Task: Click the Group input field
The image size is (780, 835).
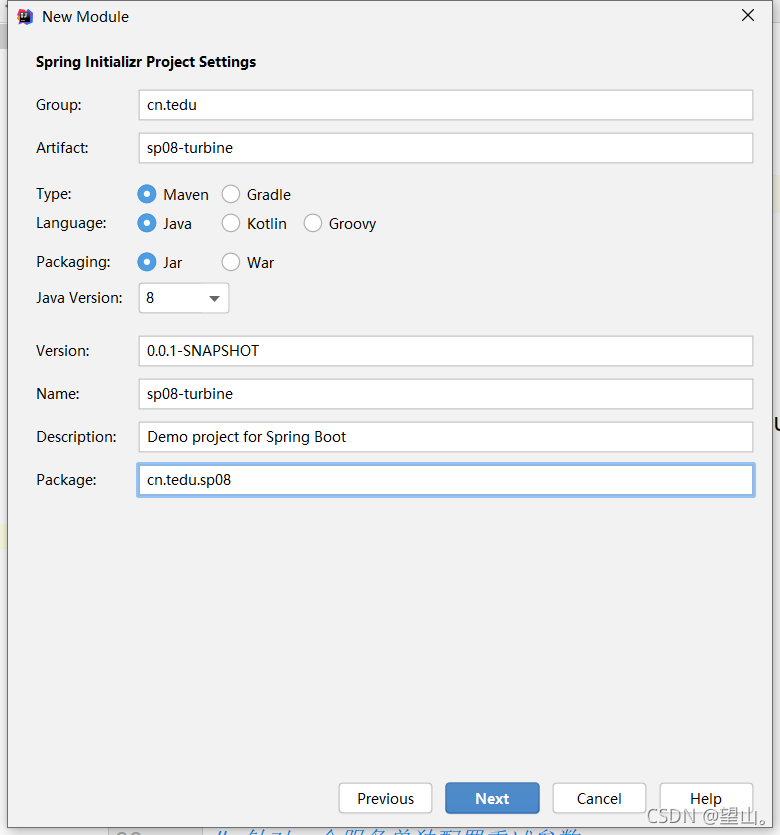Action: tap(445, 105)
